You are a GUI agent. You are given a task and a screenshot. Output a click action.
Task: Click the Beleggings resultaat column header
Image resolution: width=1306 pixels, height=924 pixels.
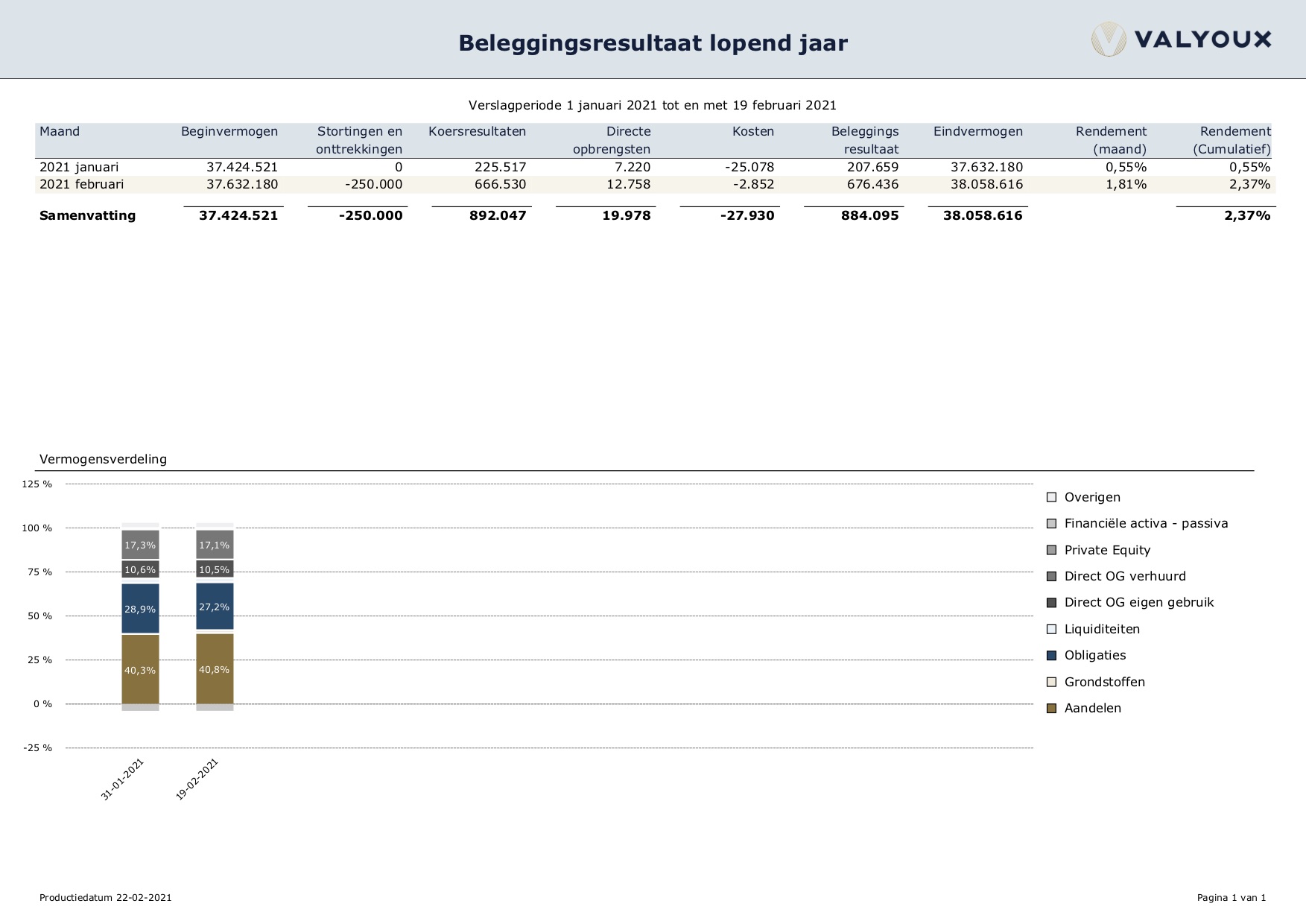coord(865,140)
